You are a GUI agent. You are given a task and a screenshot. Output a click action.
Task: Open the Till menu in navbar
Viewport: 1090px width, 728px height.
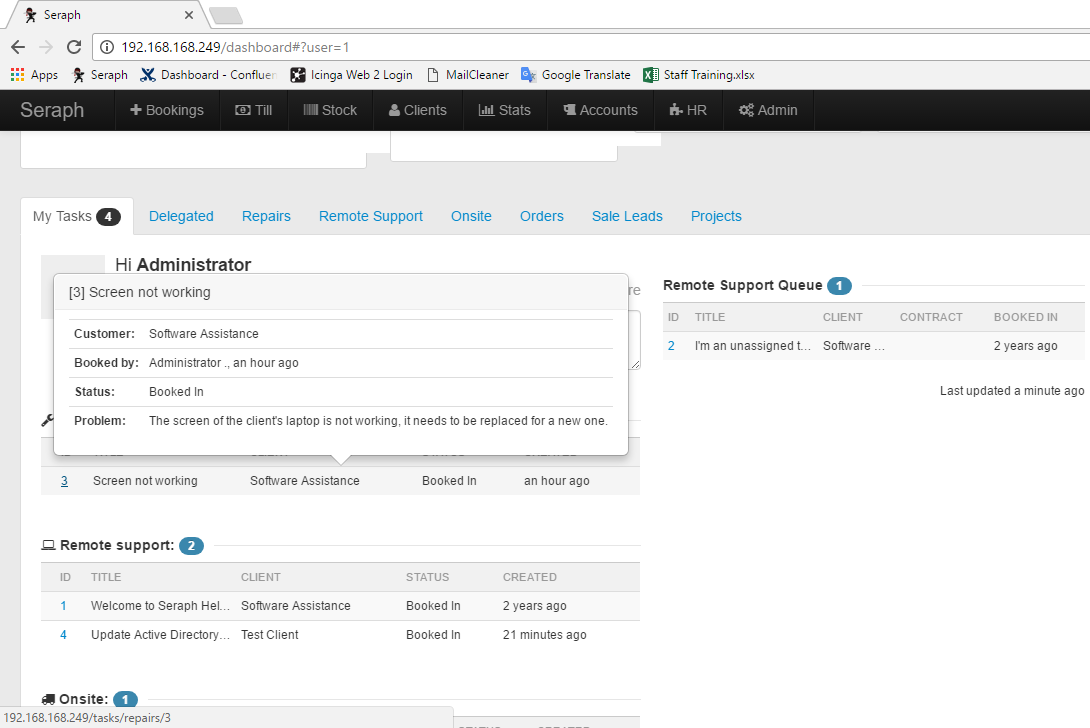pyautogui.click(x=253, y=110)
